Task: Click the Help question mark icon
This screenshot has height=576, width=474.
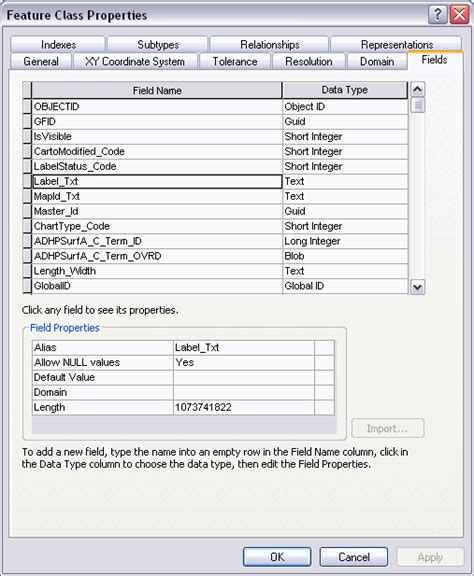Action: [x=438, y=15]
